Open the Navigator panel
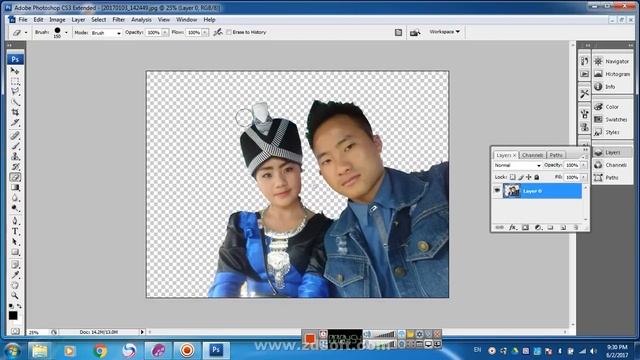 tap(612, 61)
